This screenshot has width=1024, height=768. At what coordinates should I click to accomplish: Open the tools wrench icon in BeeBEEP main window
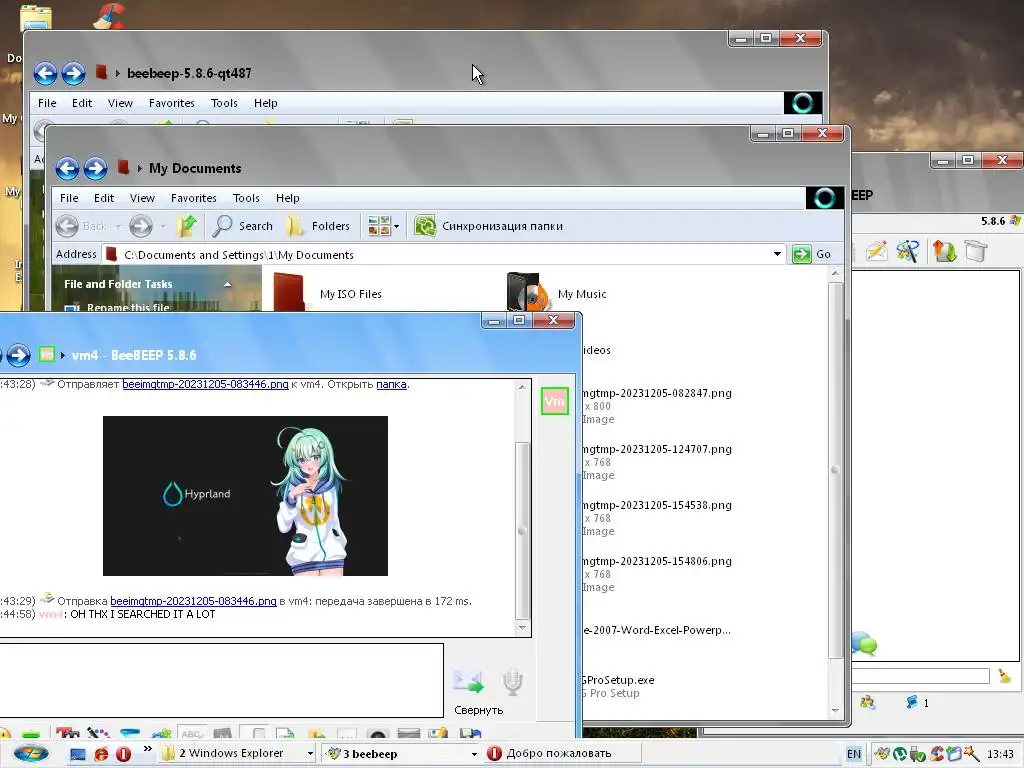click(908, 251)
